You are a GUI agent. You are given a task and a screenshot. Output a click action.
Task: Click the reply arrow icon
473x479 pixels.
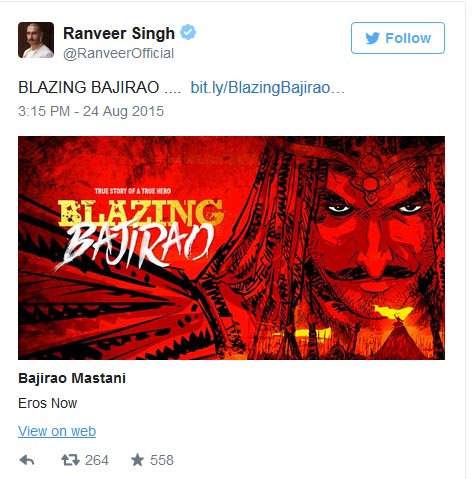tap(27, 460)
